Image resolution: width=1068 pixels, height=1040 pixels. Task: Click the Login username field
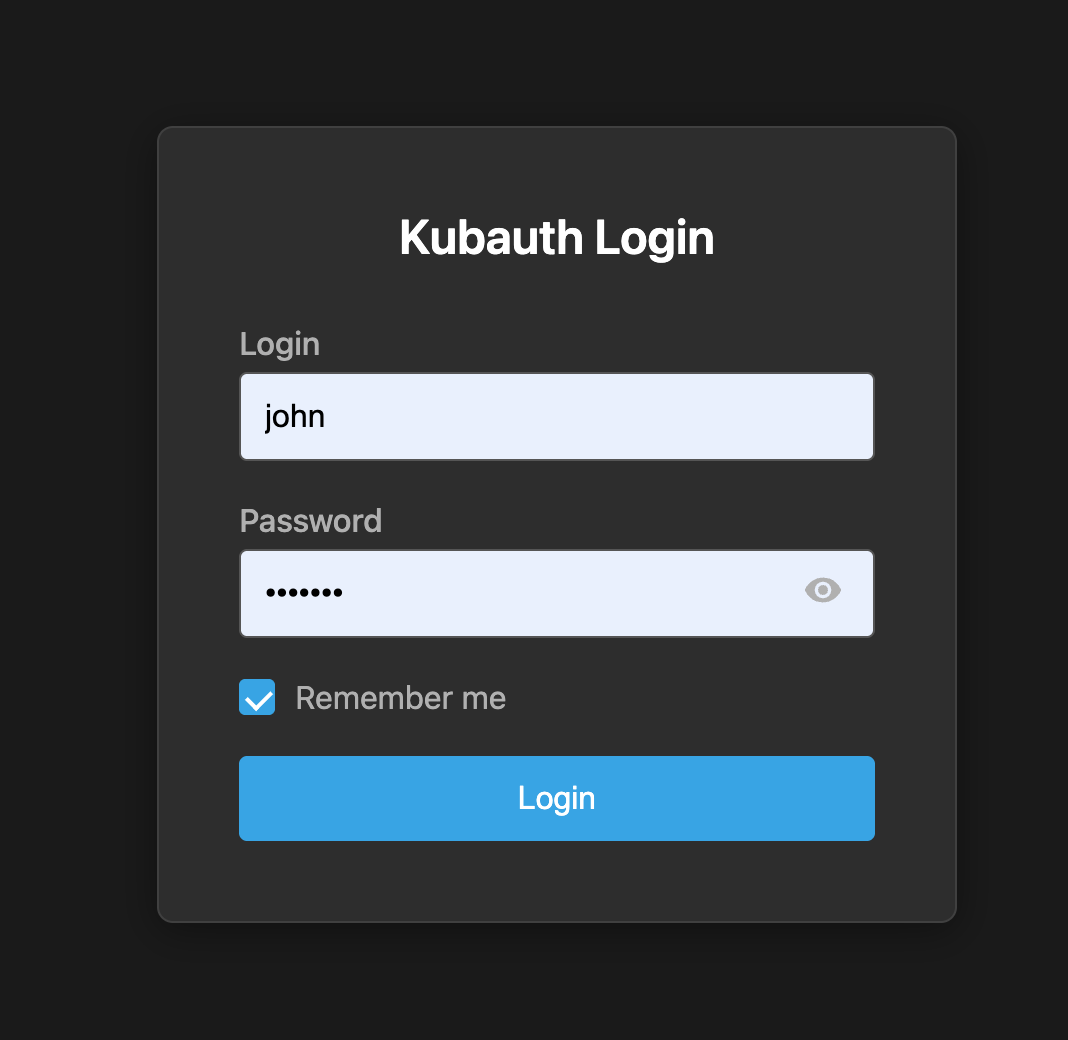point(556,416)
